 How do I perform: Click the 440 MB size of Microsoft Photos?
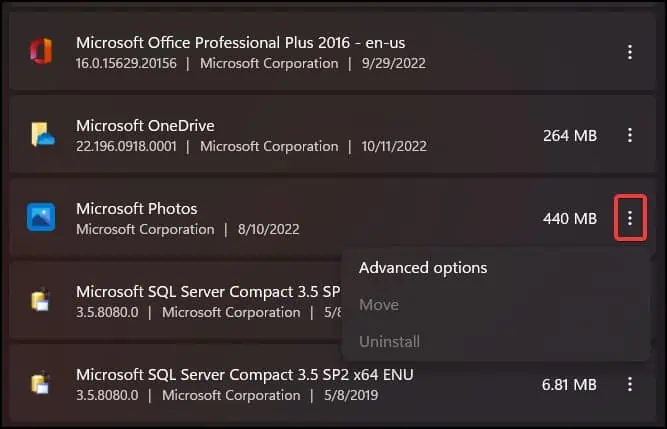[x=570, y=218]
